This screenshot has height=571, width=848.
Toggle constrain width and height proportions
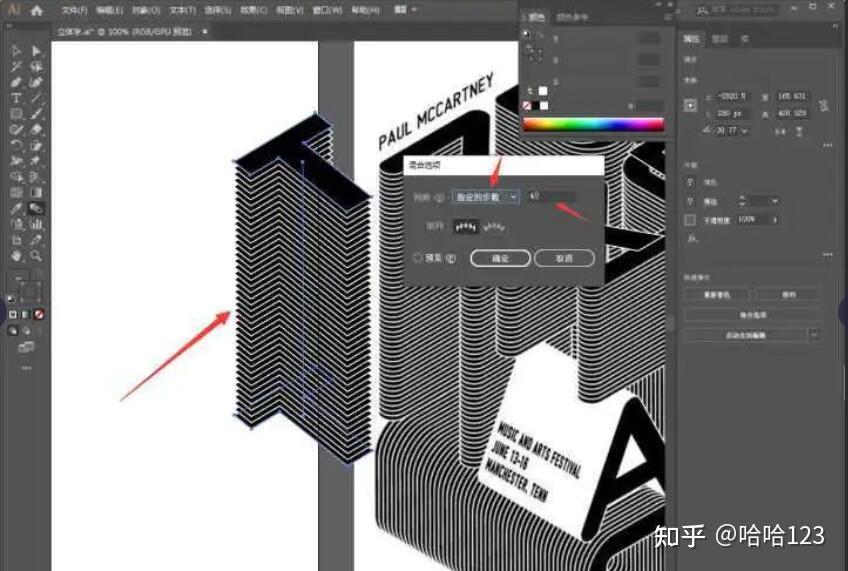click(x=824, y=105)
